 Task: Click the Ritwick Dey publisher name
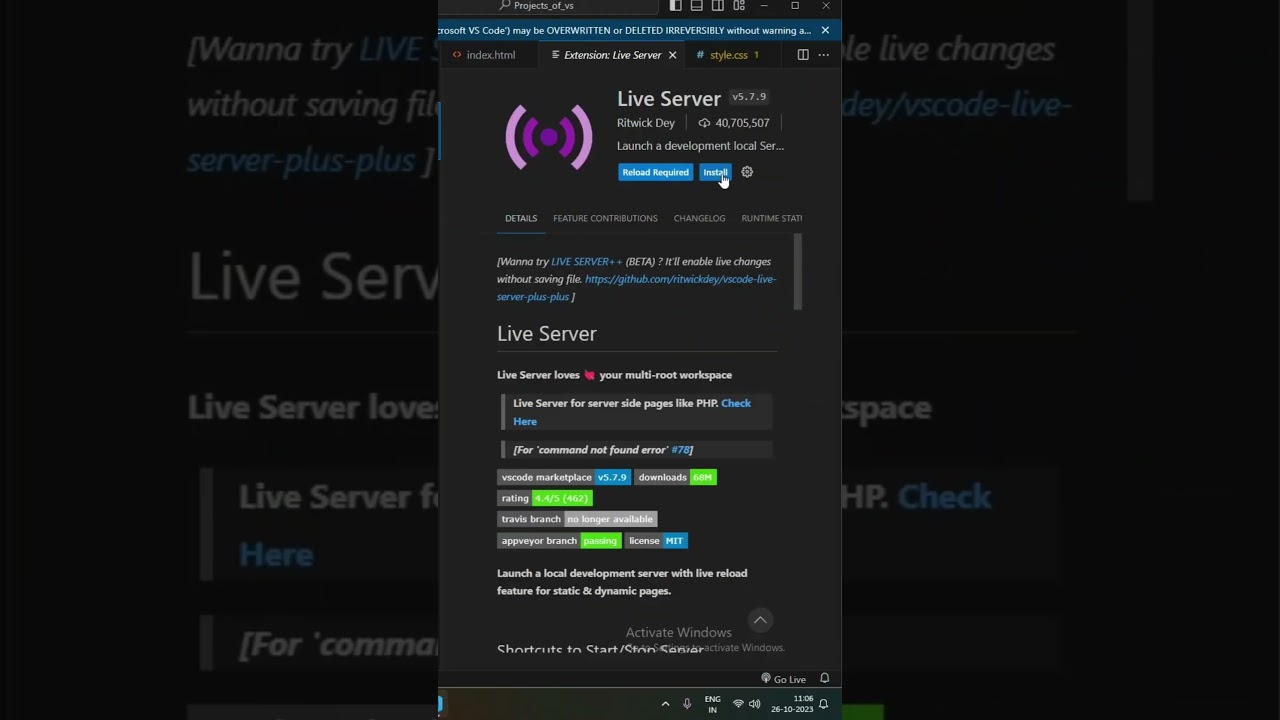coord(646,123)
